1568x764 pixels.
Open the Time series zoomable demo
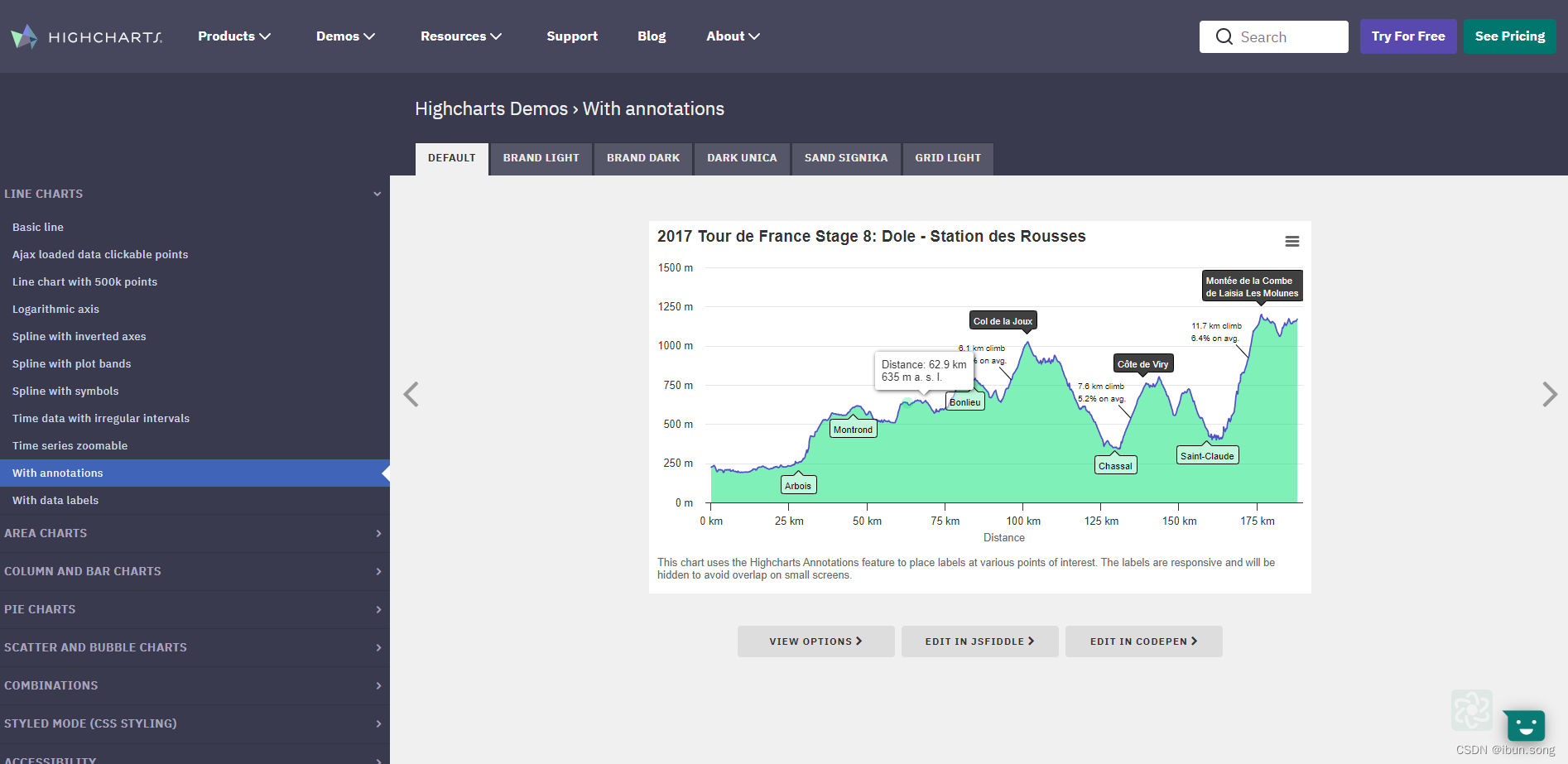coord(70,445)
